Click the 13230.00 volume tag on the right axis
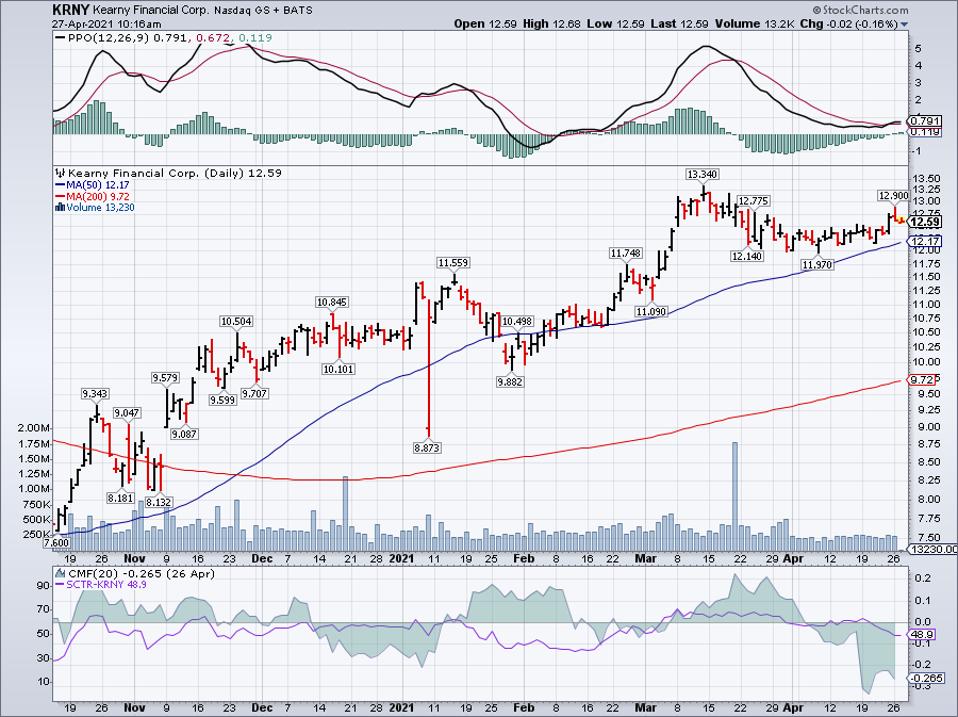Screen dimensions: 958x717 934,549
